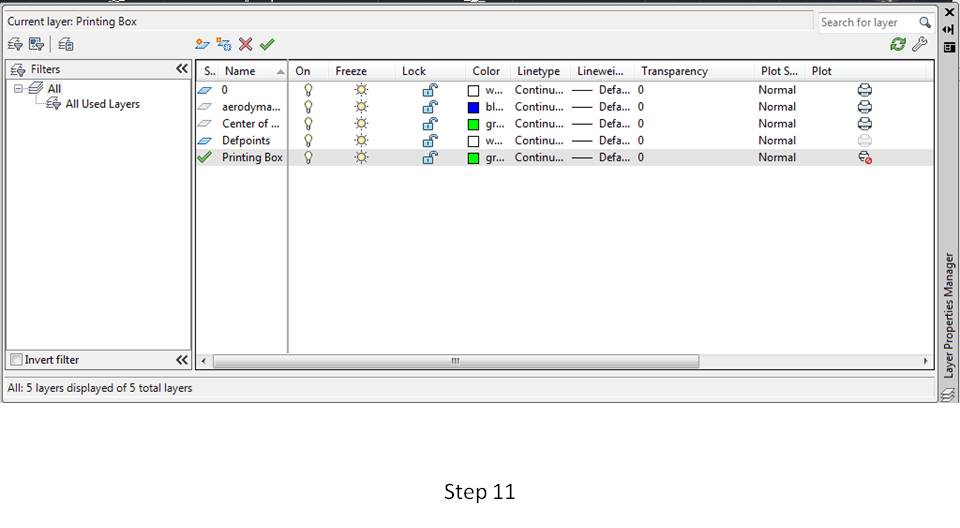This screenshot has width=960, height=528.
Task: Sort by the Status column header
Action: (209, 71)
